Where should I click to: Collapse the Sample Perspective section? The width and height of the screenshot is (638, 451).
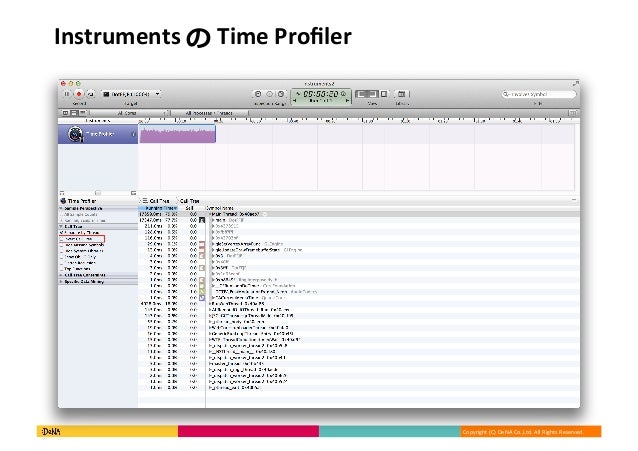pos(61,208)
